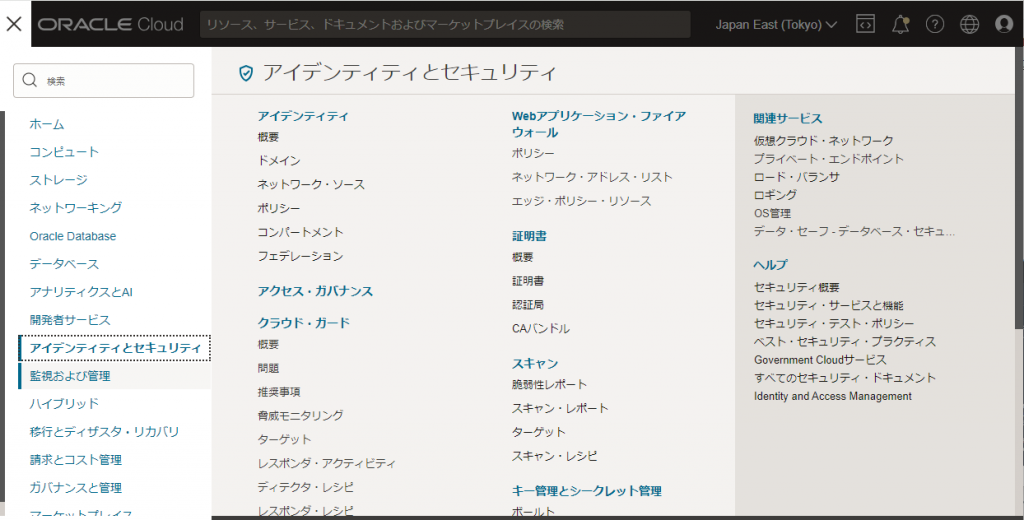Click the Oracle Cloud logo
This screenshot has height=520, width=1024.
(110, 24)
